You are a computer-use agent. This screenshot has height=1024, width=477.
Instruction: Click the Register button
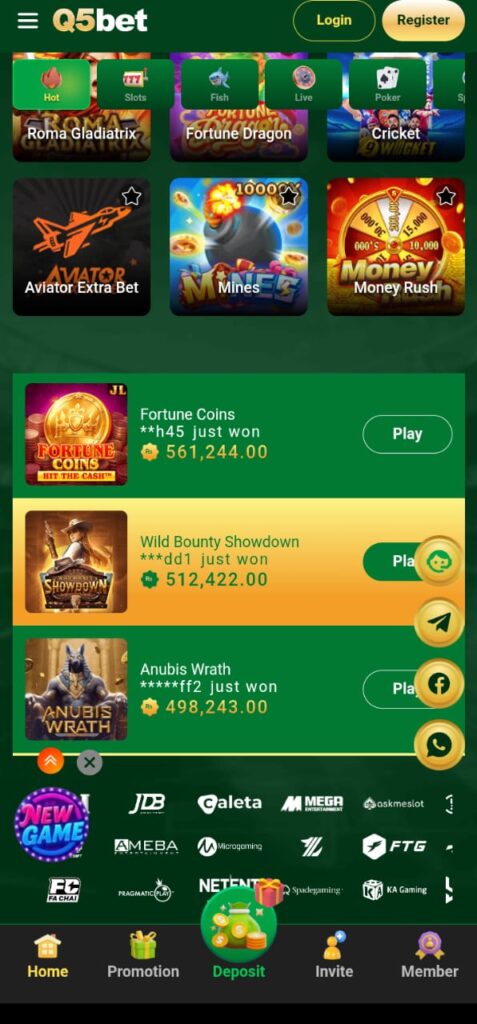pos(423,20)
